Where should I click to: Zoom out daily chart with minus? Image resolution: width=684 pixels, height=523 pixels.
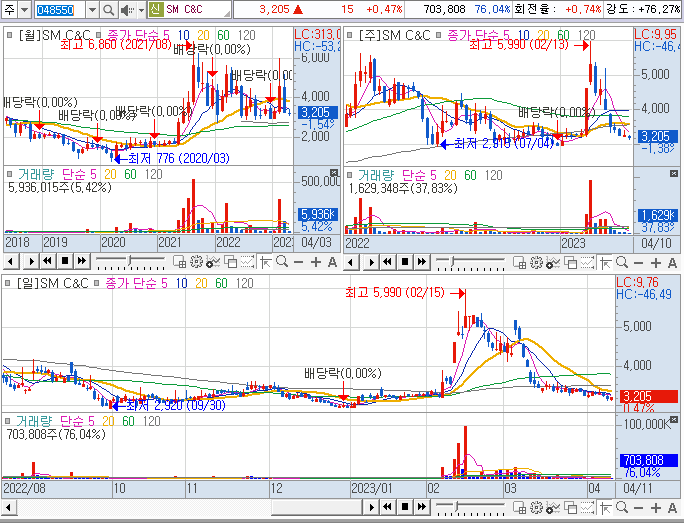[639, 508]
